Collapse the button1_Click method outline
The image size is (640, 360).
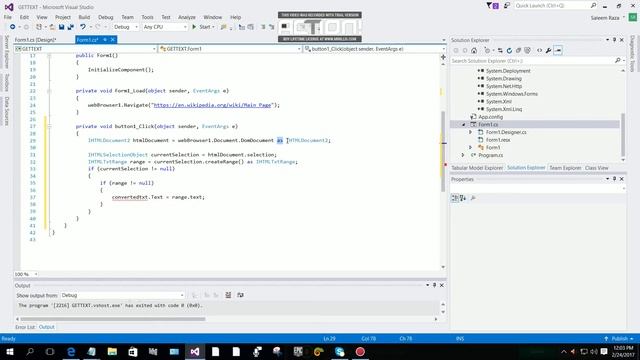49,126
